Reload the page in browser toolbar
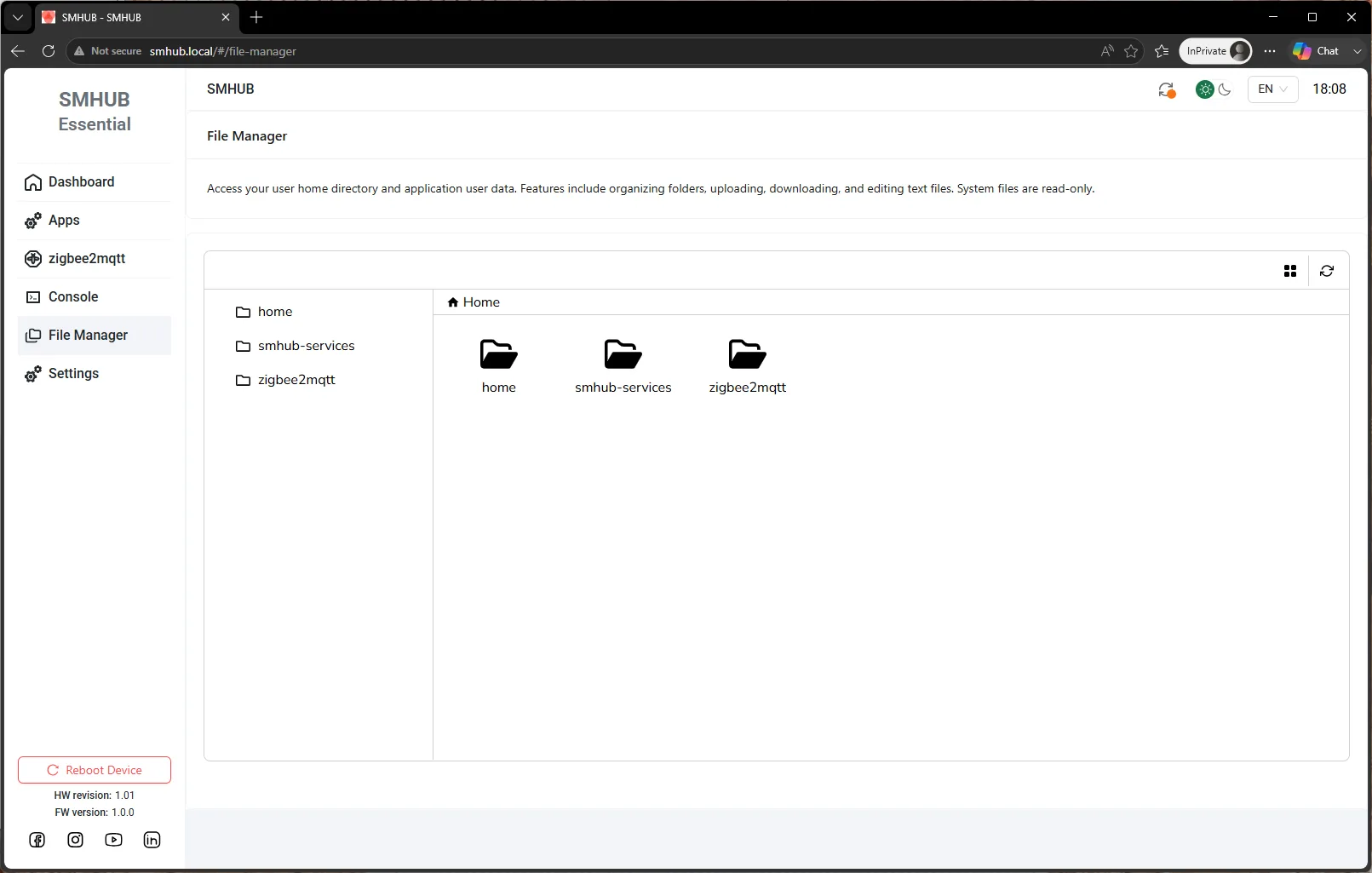Screen dimensions: 1372x873 point(49,51)
